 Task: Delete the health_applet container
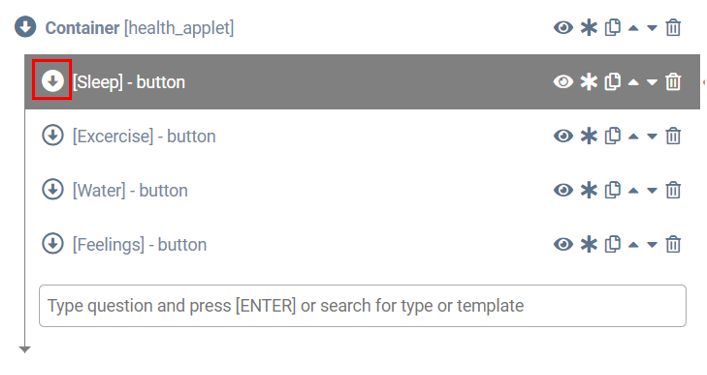[x=673, y=28]
